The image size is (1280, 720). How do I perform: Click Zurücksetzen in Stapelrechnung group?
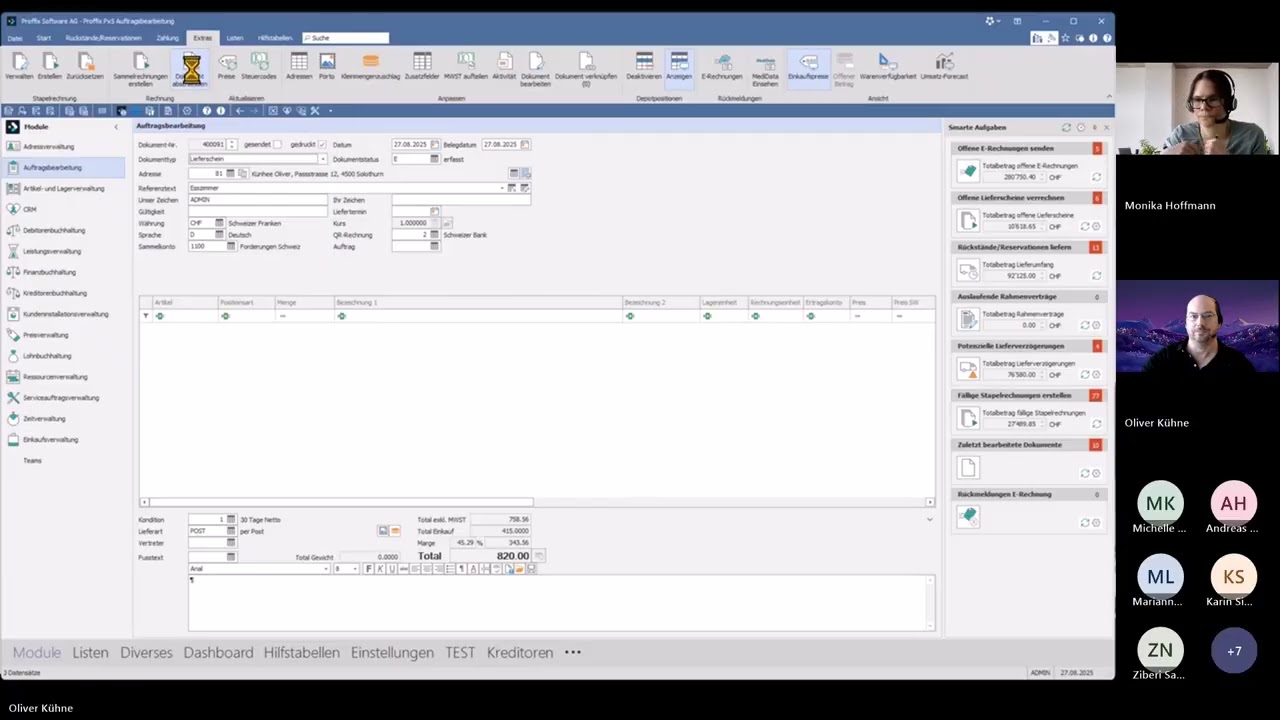85,66
